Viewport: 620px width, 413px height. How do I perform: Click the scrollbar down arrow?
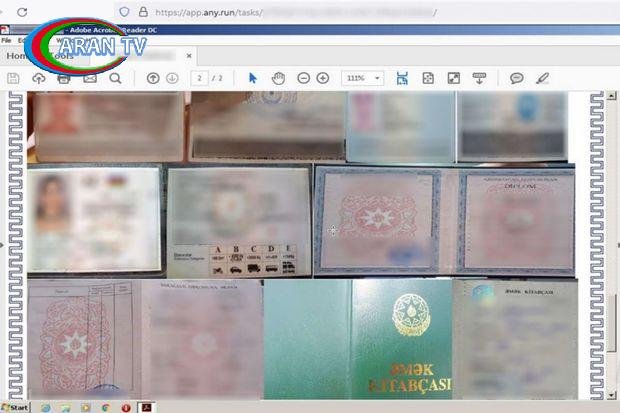click(x=612, y=397)
